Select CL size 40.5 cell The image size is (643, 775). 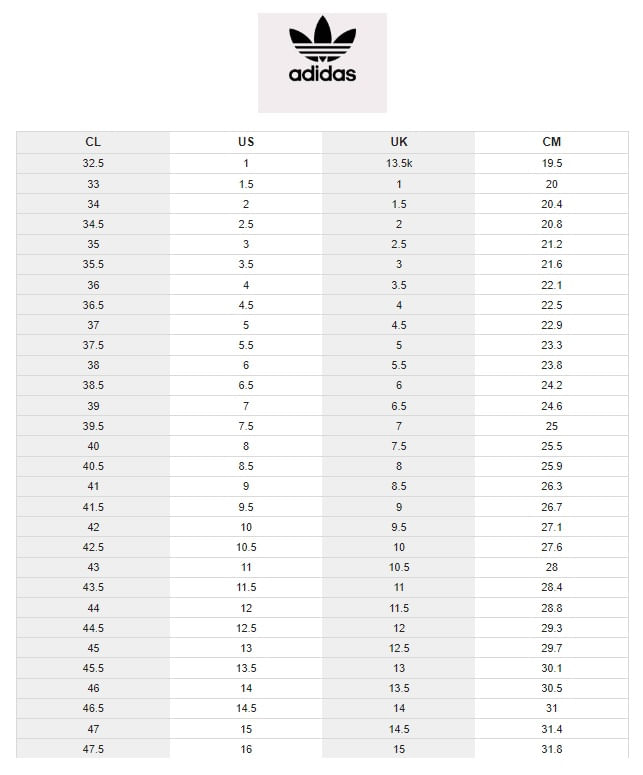pyautogui.click(x=93, y=466)
